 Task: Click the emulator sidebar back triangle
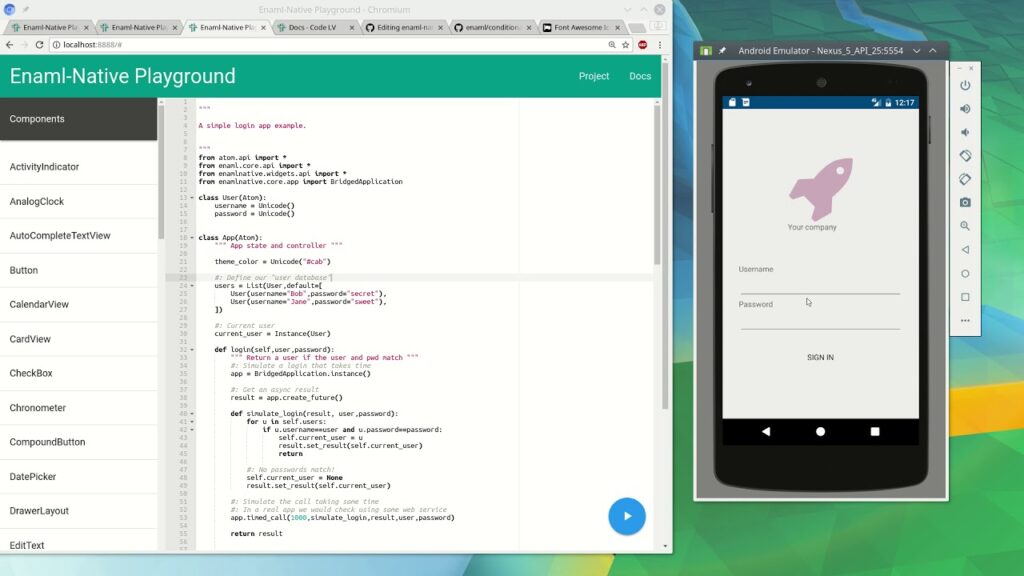965,249
